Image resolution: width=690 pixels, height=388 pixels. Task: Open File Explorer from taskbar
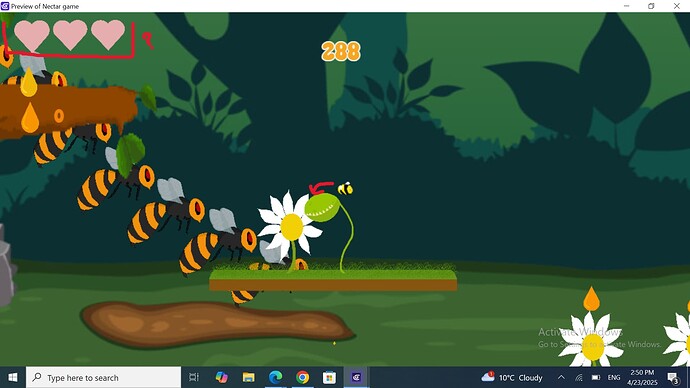tap(249, 377)
